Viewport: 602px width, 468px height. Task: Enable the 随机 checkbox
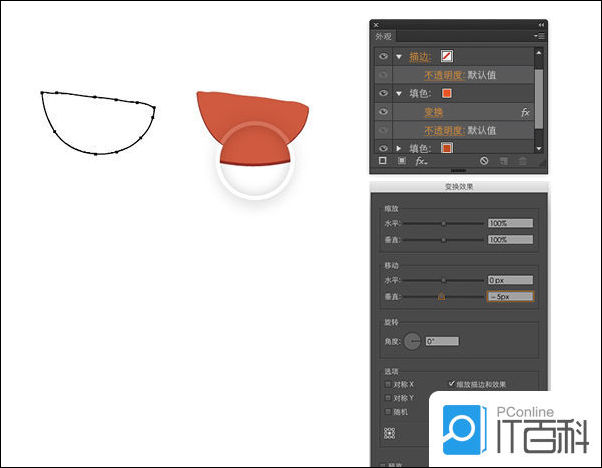click(x=388, y=411)
